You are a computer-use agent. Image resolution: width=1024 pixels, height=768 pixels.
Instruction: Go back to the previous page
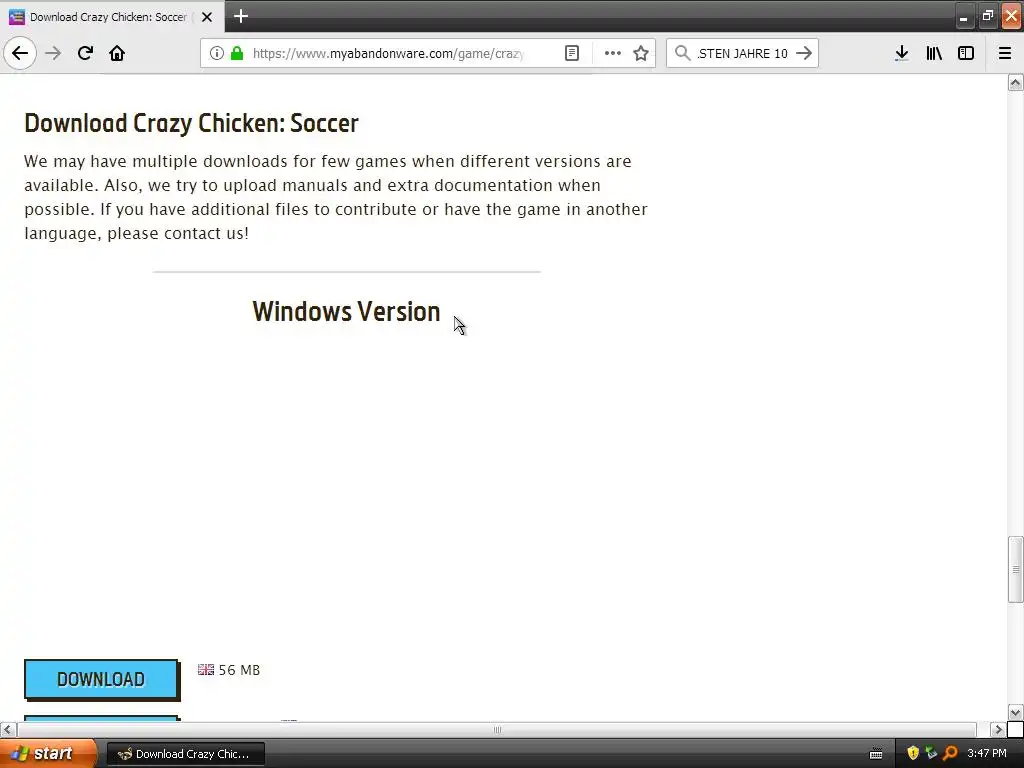click(20, 53)
